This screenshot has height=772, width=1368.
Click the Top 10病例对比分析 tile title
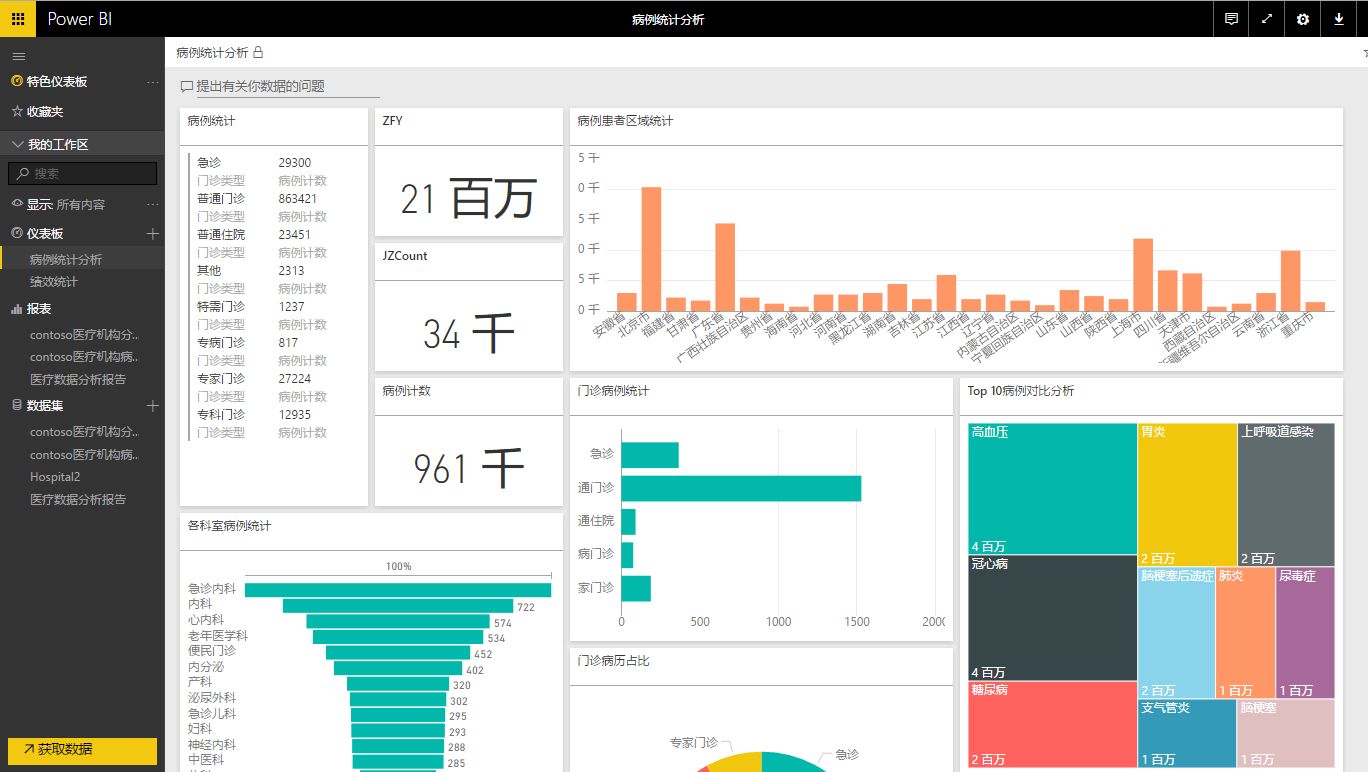click(1021, 391)
